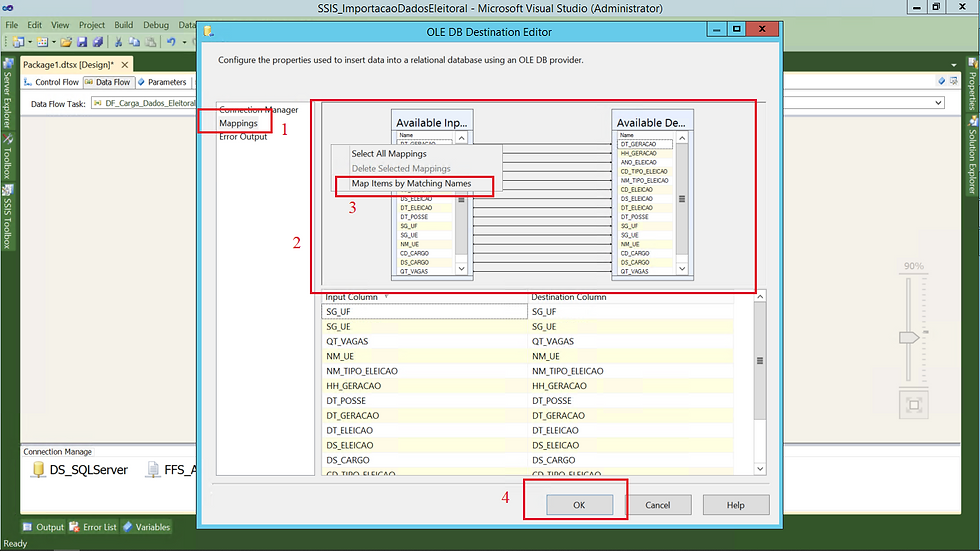980x551 pixels.
Task: Click the Open File folder icon
Action: point(66,42)
